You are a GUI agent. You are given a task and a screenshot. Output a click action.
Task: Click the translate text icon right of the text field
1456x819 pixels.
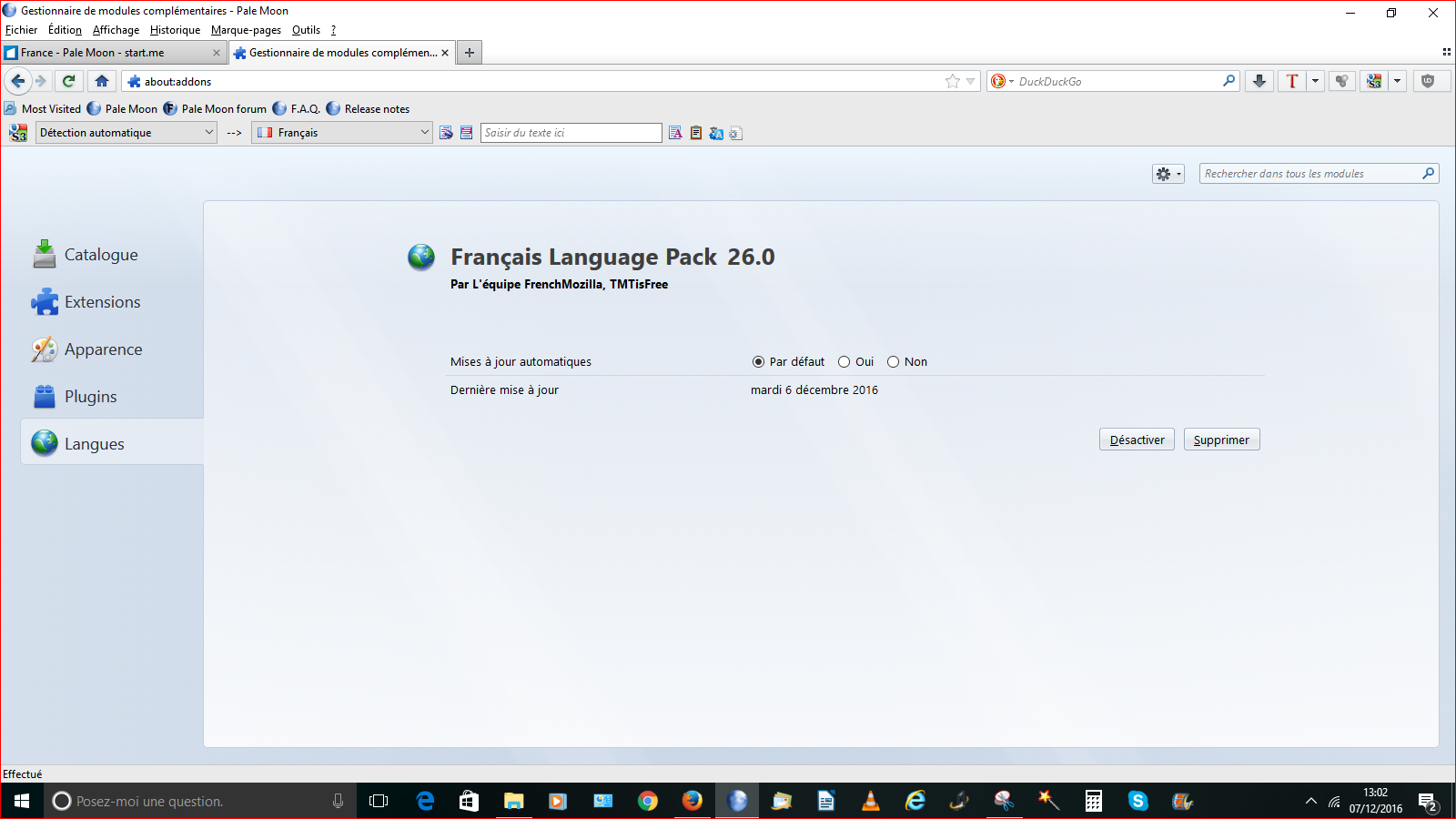click(x=675, y=133)
